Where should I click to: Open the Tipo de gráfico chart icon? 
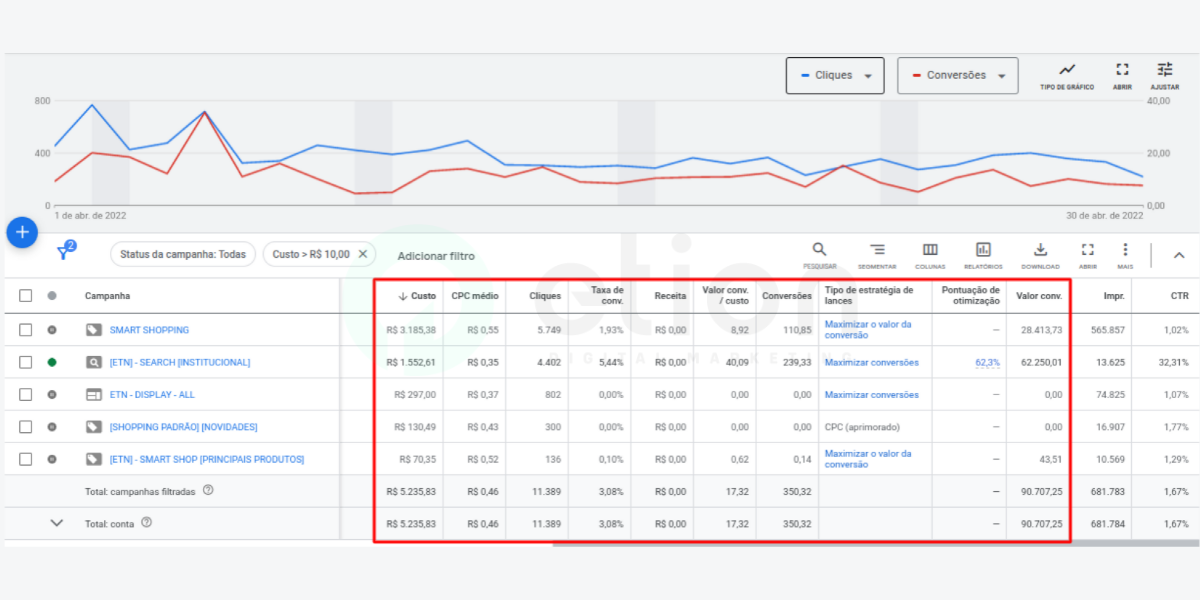coord(1067,70)
